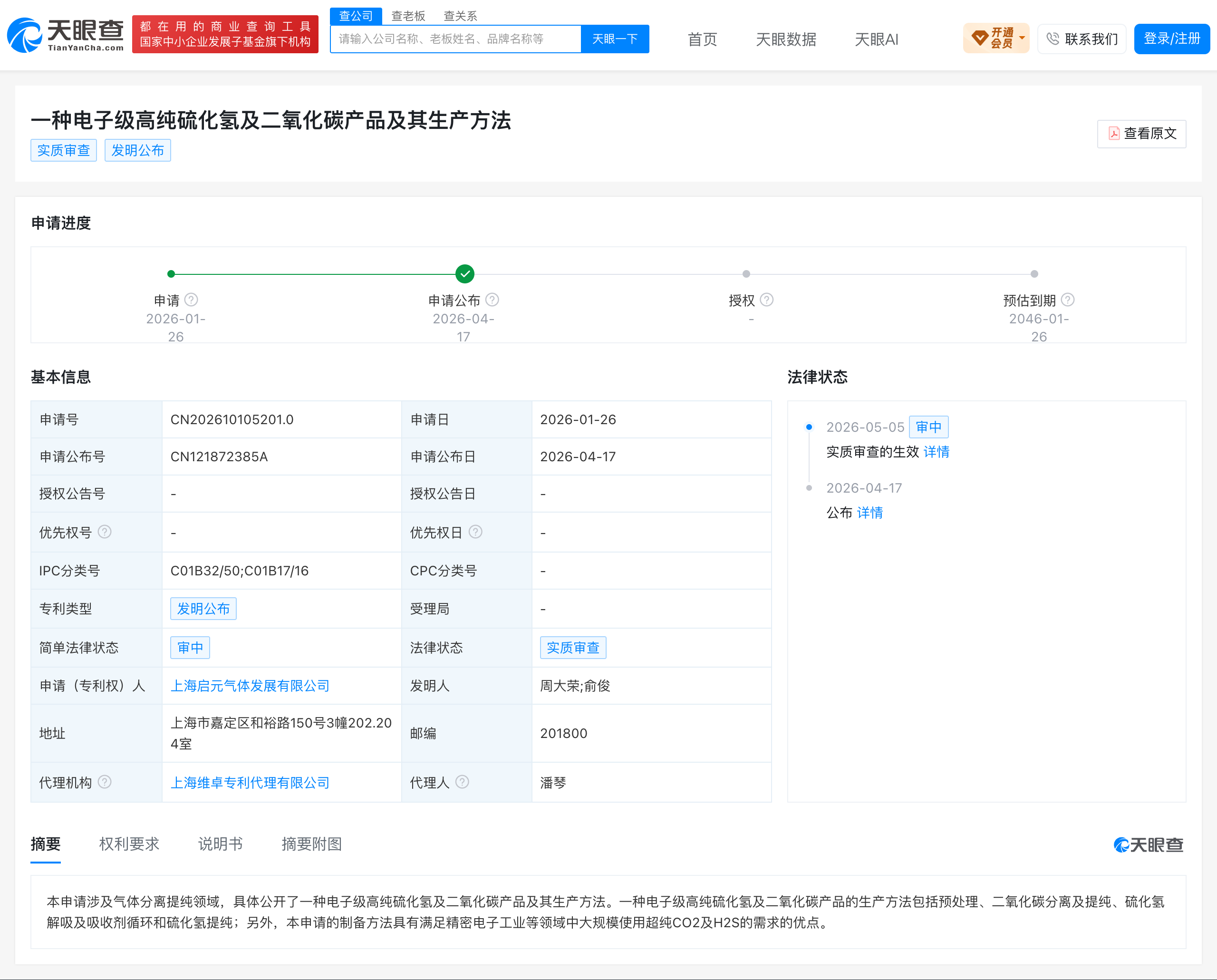Click question mark next to 授权 step

pos(766,300)
